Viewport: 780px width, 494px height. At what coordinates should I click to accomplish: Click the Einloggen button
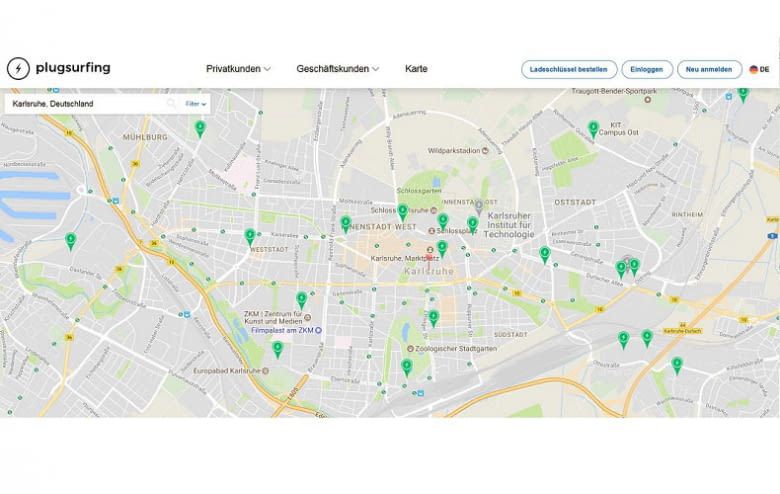(647, 70)
